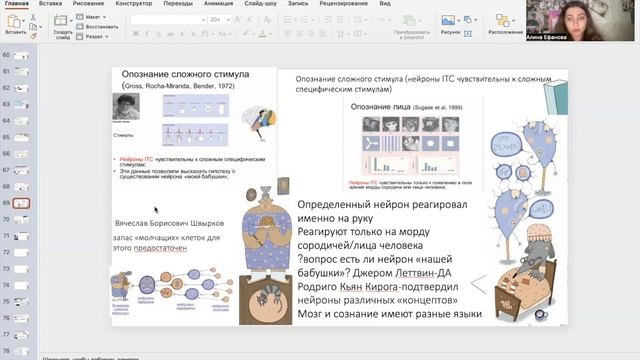Select the Format Painter brush icon
Viewport: 640px width, 360px height.
(33, 36)
